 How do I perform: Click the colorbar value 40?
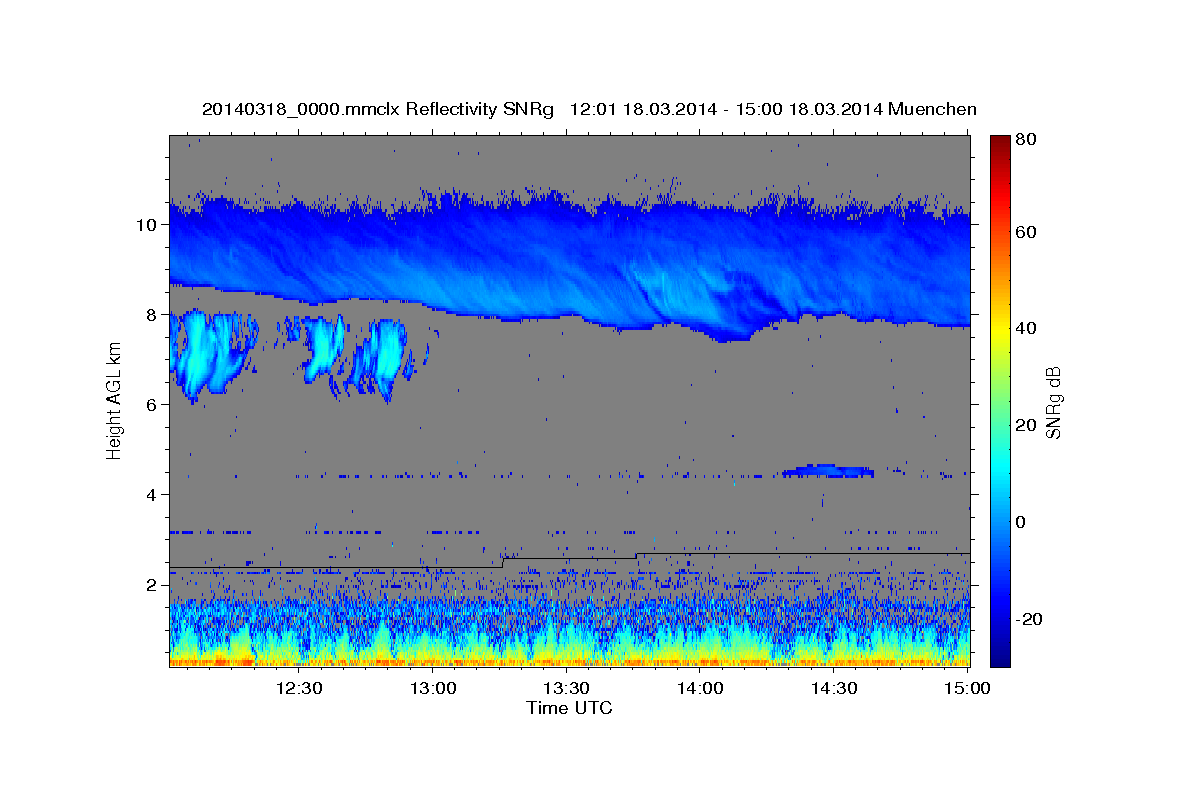[x=1025, y=328]
